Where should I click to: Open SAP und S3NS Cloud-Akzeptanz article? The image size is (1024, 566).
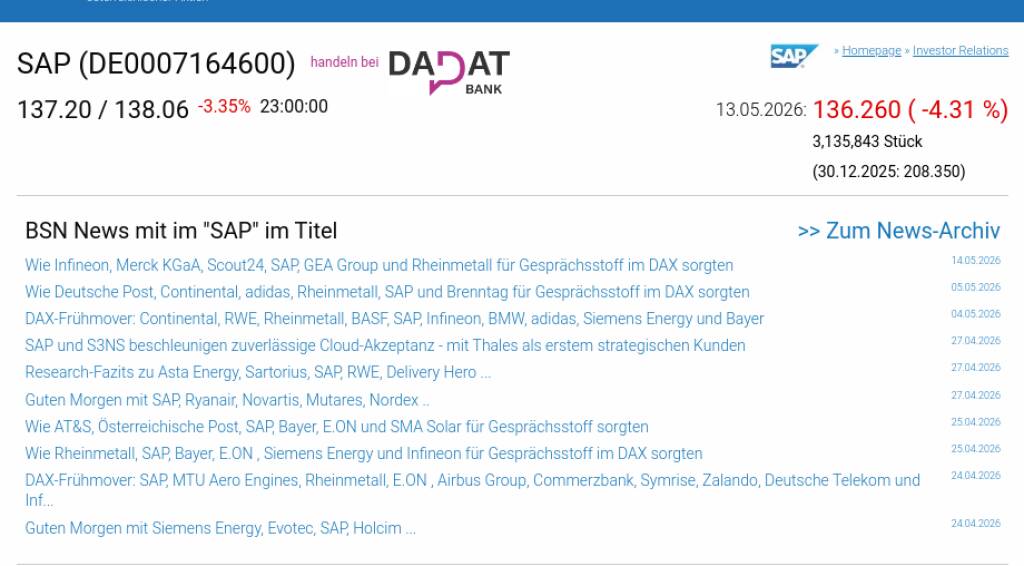[385, 345]
